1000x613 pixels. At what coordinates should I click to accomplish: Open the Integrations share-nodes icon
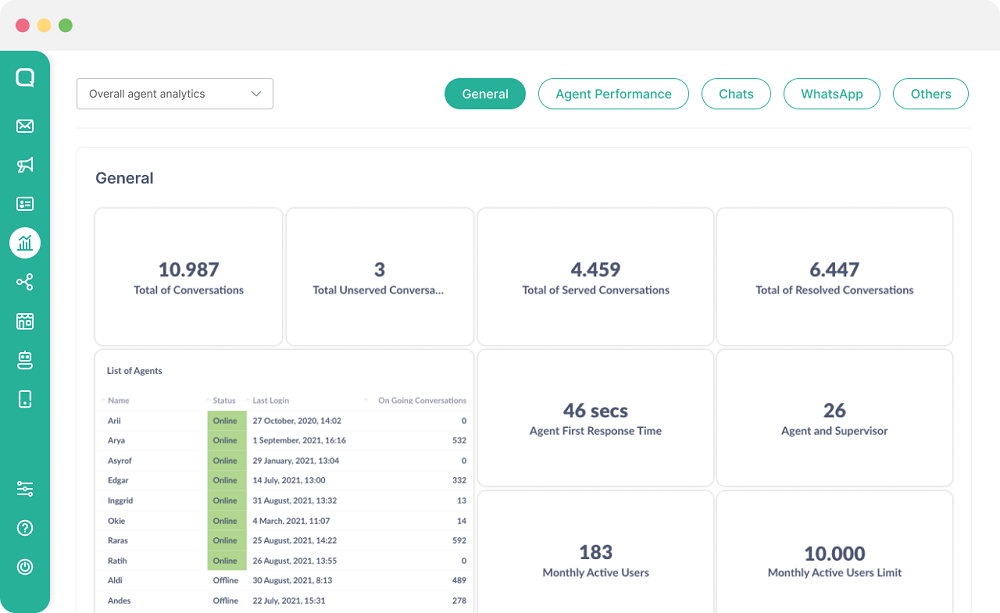(25, 283)
